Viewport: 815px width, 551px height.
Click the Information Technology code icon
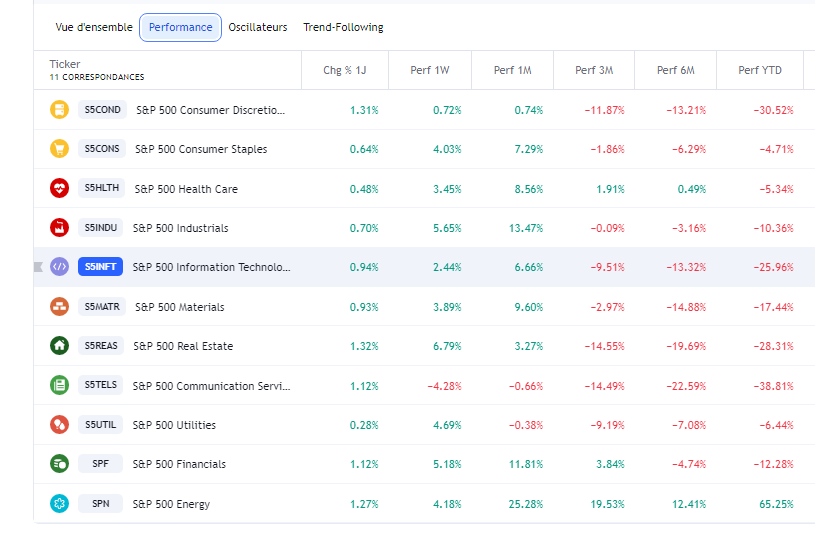pyautogui.click(x=59, y=267)
